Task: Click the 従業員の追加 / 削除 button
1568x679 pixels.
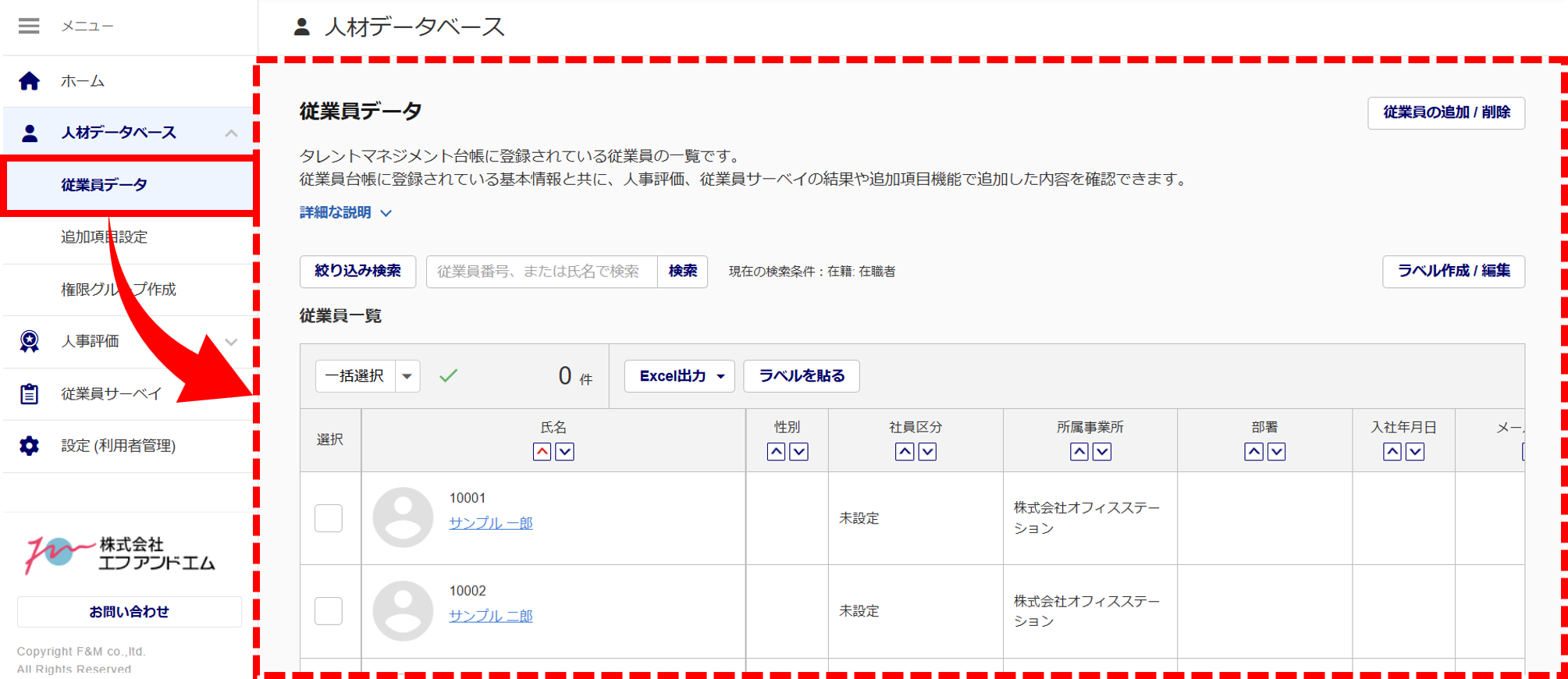Action: (x=1445, y=112)
